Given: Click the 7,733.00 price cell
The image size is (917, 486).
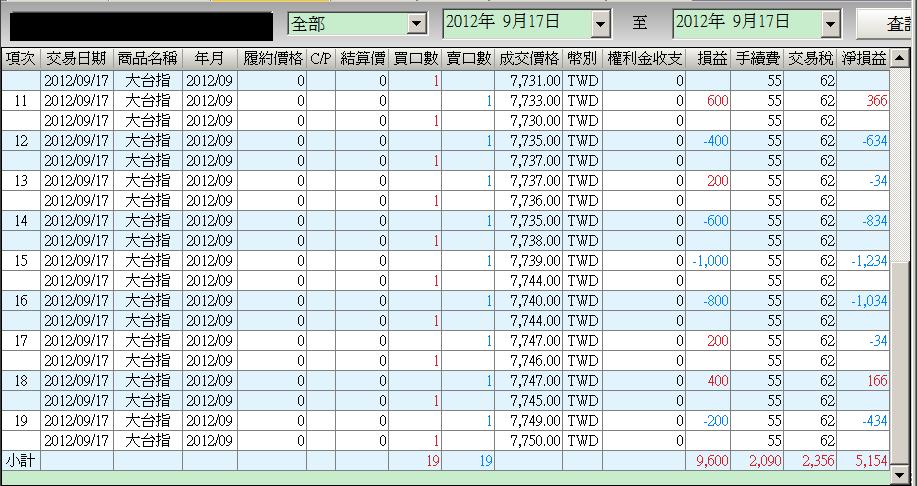Looking at the screenshot, I should pyautogui.click(x=529, y=101).
